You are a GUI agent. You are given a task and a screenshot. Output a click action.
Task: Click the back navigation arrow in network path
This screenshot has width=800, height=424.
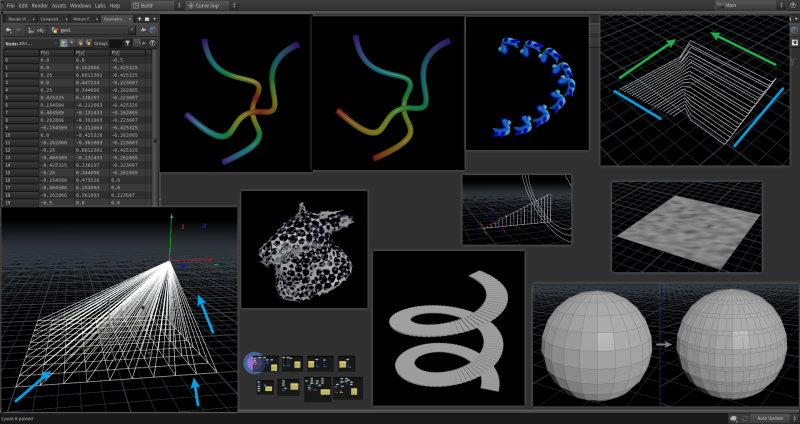point(7,30)
